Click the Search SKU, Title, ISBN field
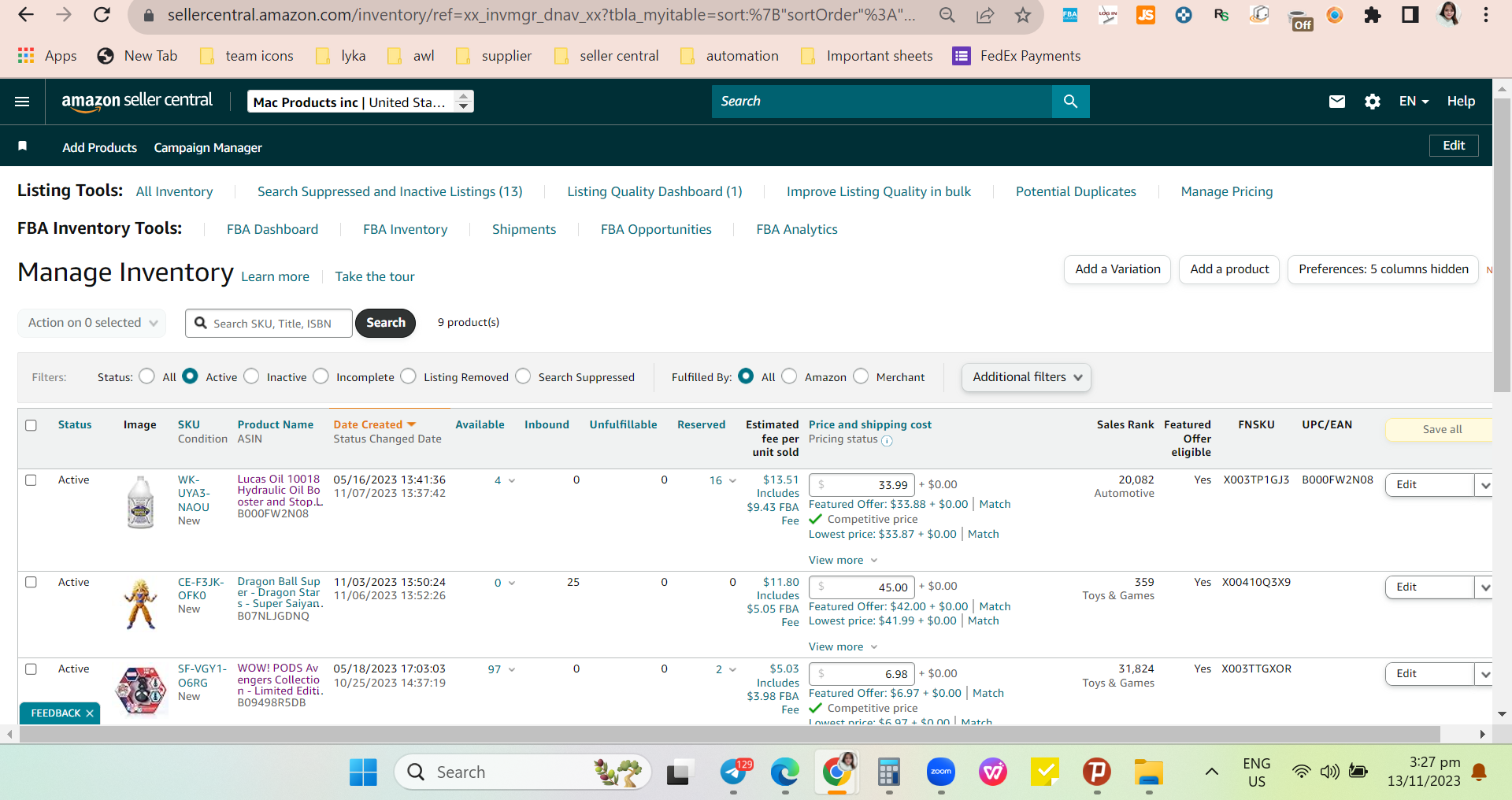The height and width of the screenshot is (800, 1512). (x=269, y=323)
